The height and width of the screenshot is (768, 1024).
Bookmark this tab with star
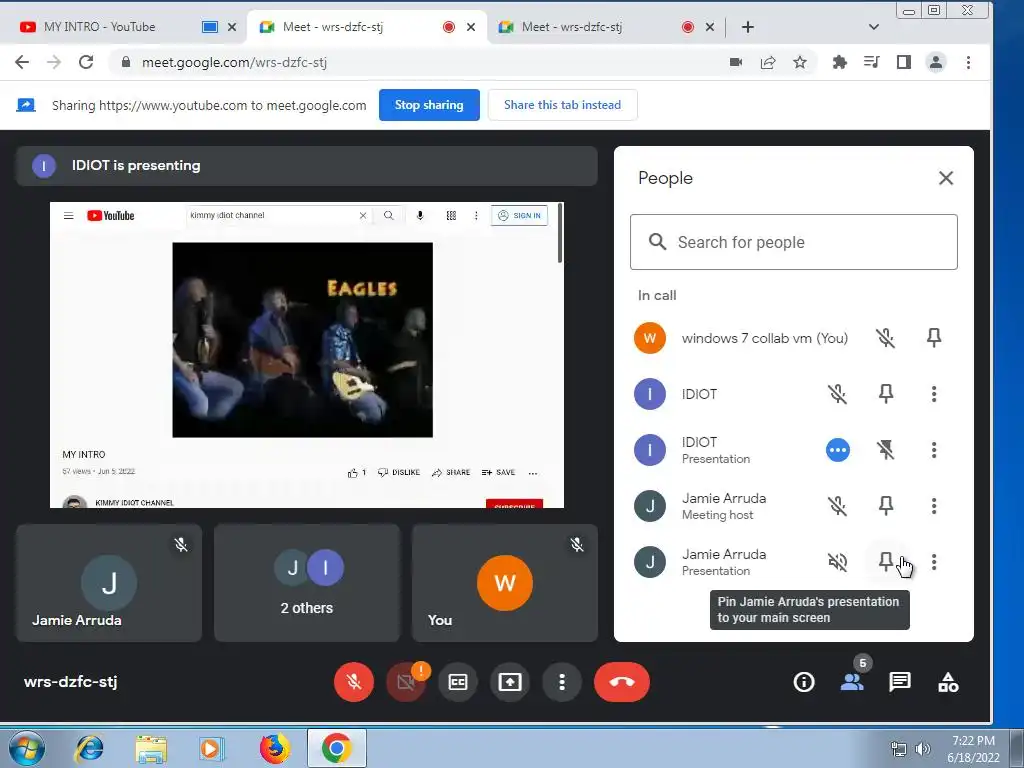[799, 62]
